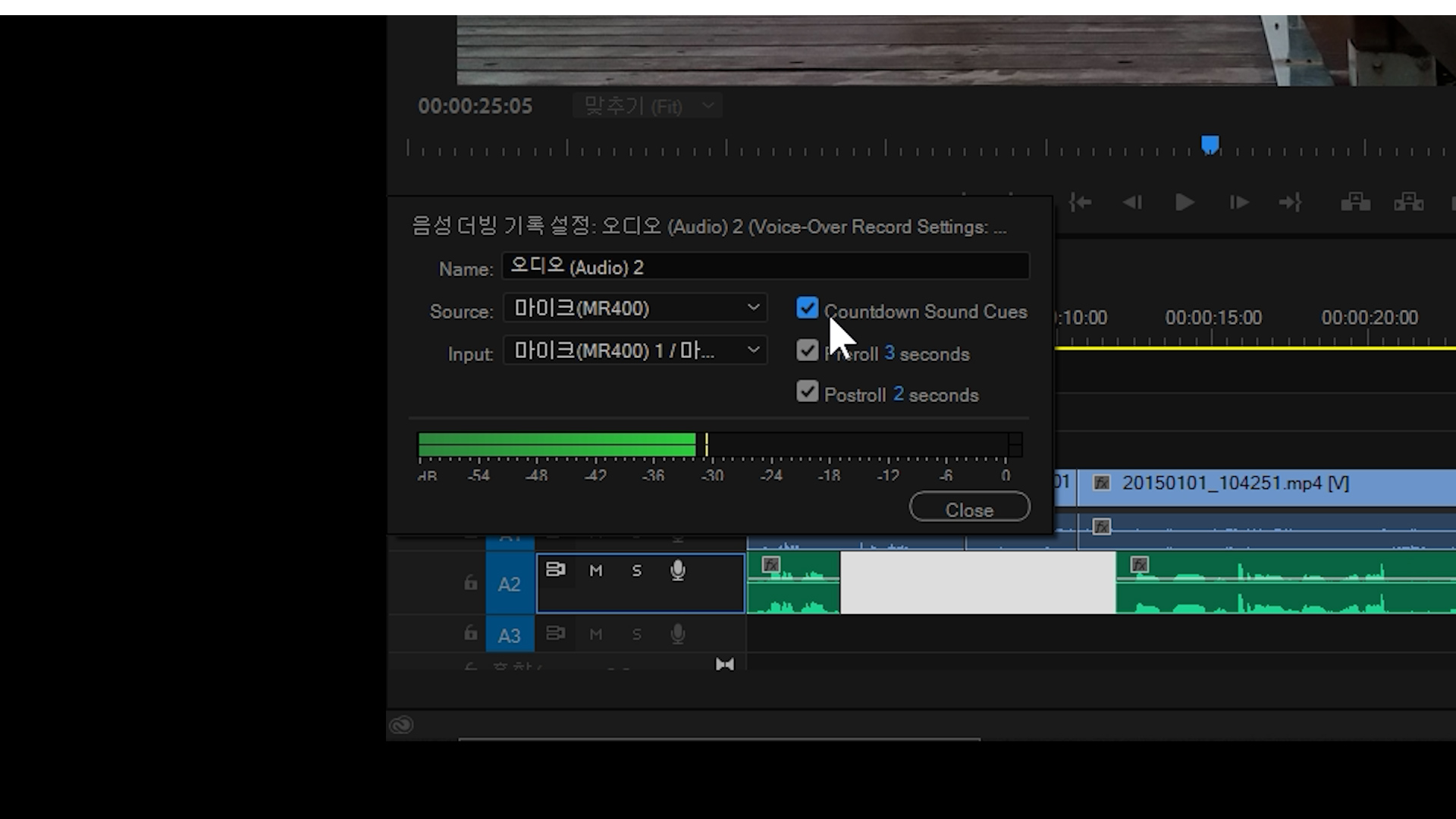Click the Extract button icon
This screenshot has width=1456, height=819.
(1408, 202)
